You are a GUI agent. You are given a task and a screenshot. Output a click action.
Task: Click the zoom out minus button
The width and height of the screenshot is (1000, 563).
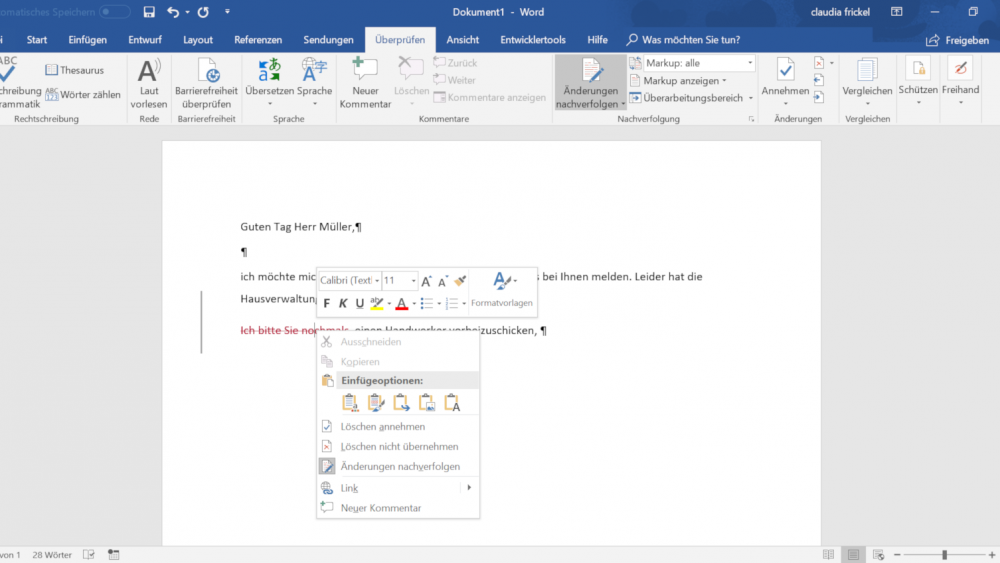click(897, 555)
